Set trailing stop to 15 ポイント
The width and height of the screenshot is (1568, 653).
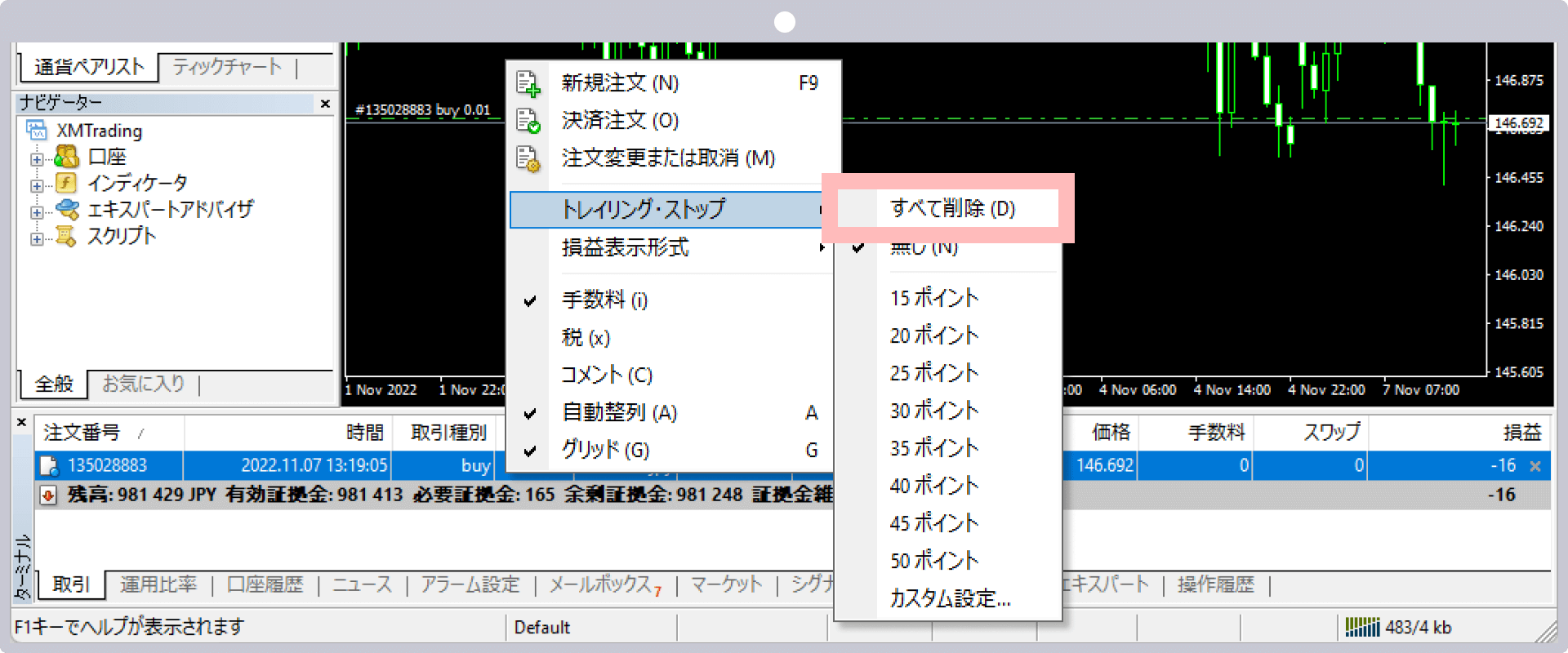[948, 298]
